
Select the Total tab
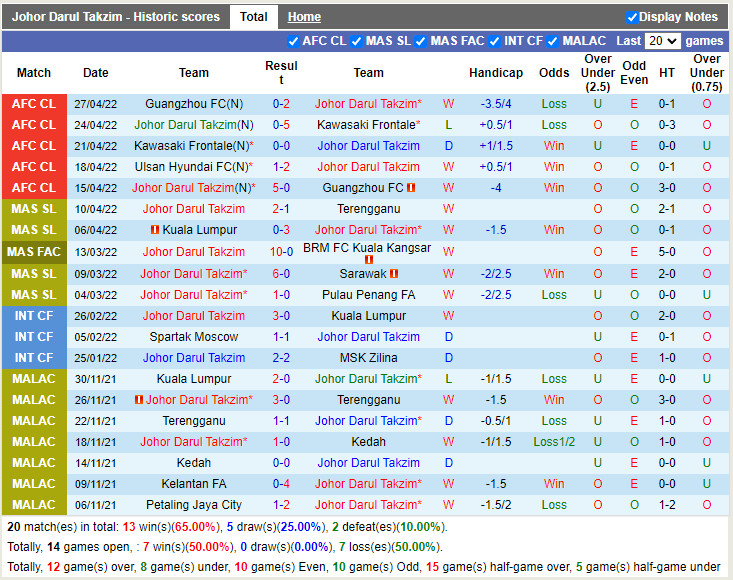pos(253,17)
